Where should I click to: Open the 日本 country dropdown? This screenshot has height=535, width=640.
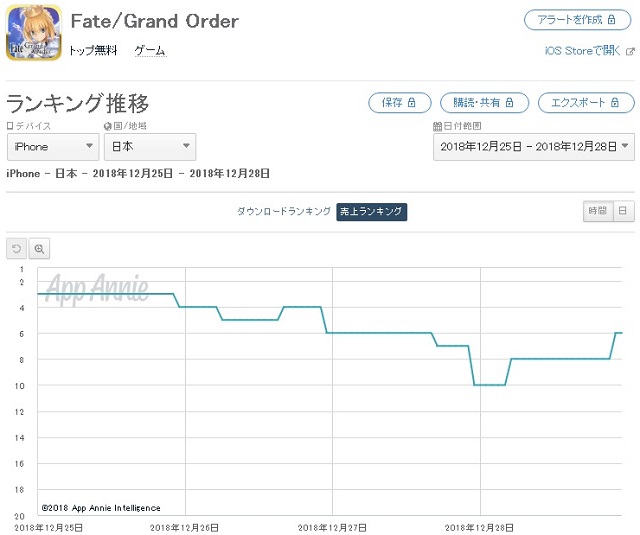point(150,147)
